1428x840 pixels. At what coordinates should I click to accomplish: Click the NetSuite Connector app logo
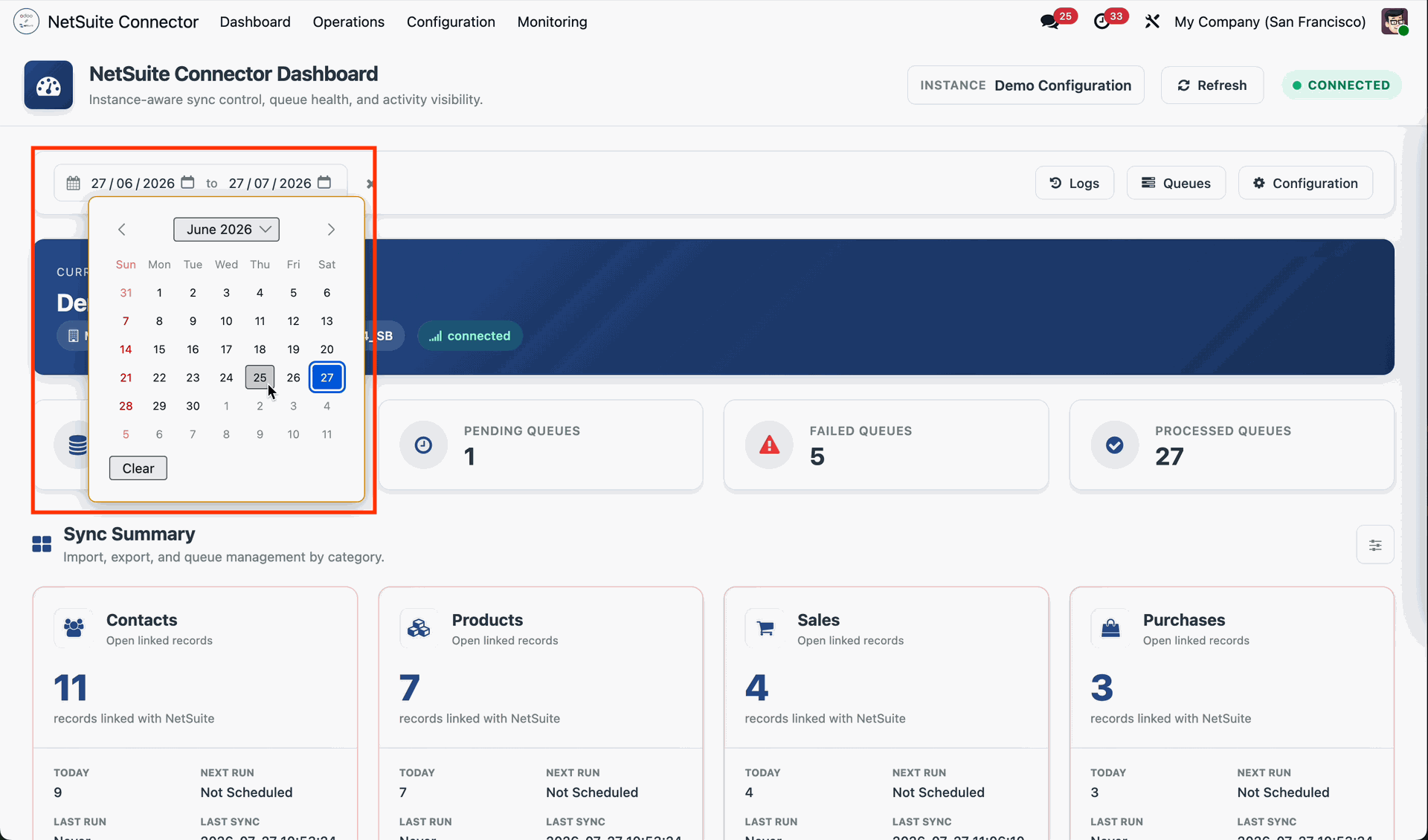point(26,22)
